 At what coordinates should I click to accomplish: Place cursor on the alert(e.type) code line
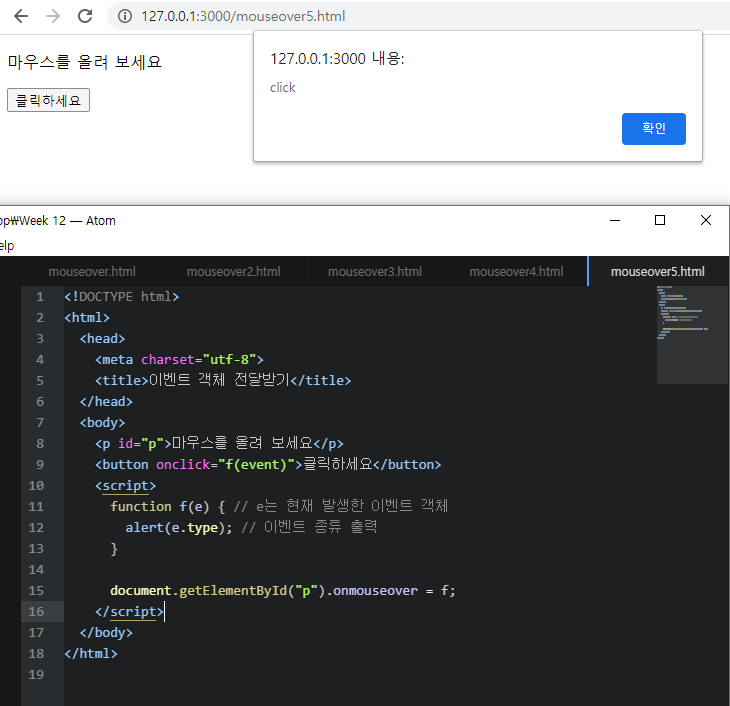point(250,527)
